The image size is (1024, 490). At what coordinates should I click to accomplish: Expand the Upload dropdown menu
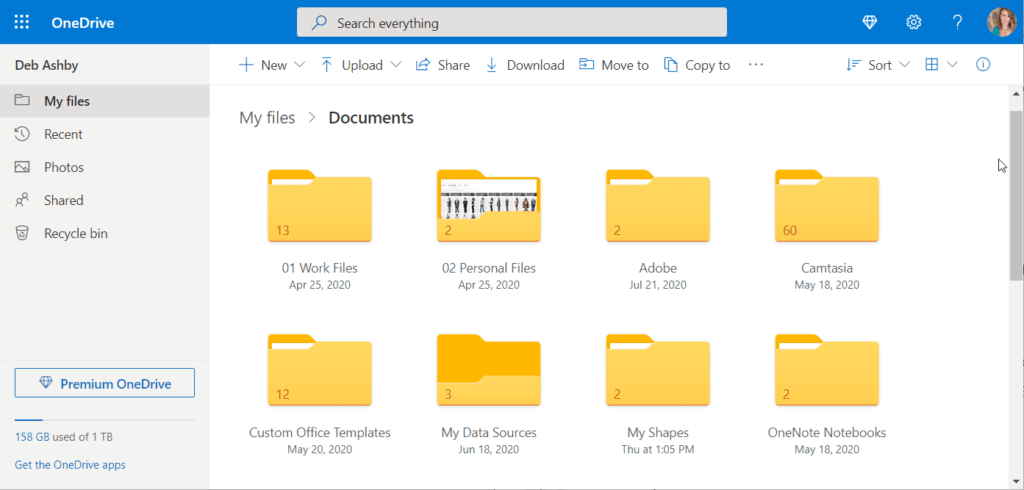360,65
